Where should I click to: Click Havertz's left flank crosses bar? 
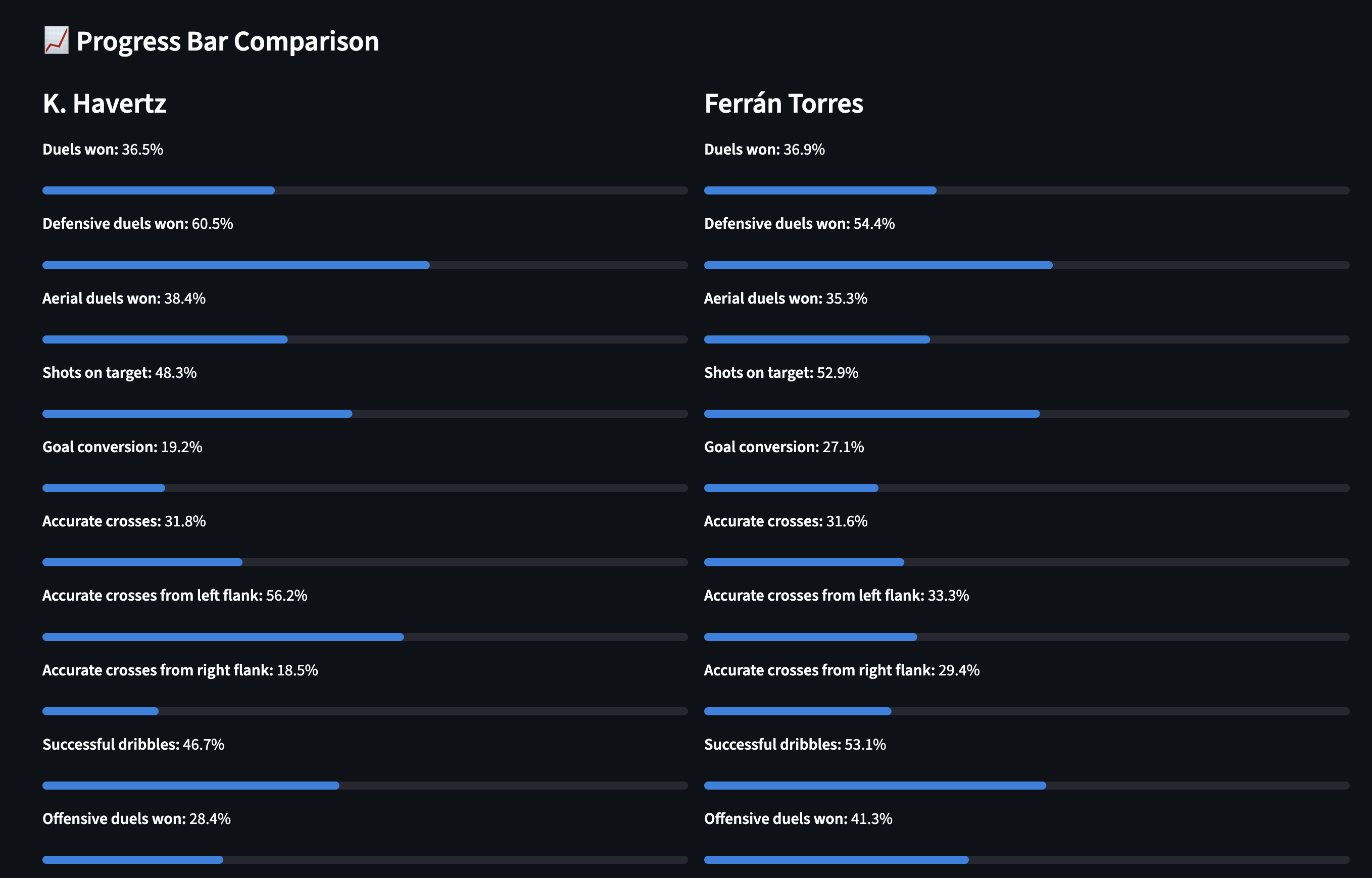coord(365,637)
